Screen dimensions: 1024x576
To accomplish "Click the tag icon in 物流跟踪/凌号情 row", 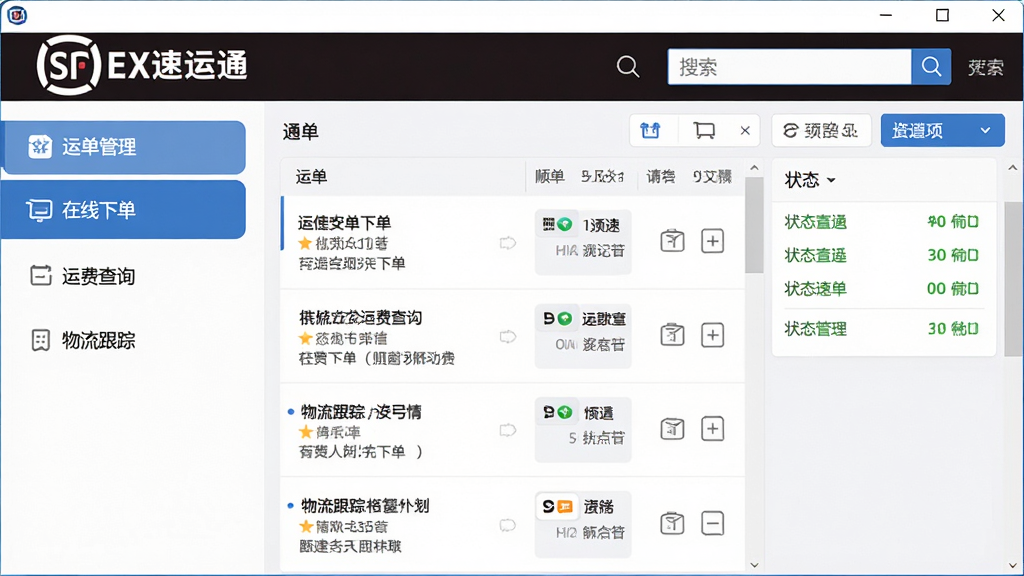I will (x=507, y=430).
